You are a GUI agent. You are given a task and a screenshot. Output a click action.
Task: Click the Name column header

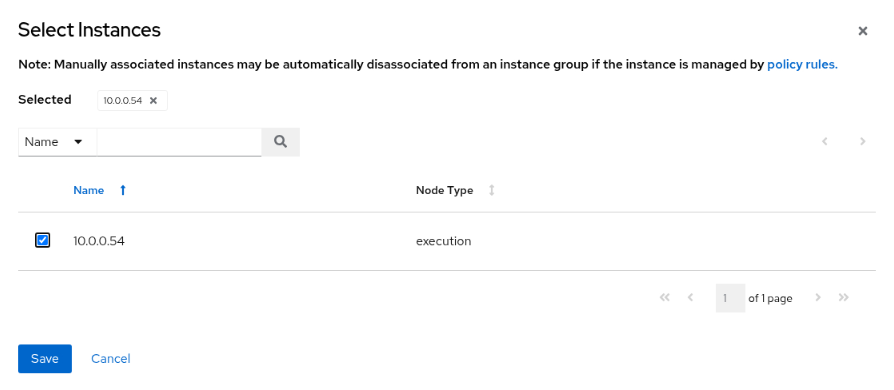(88, 190)
